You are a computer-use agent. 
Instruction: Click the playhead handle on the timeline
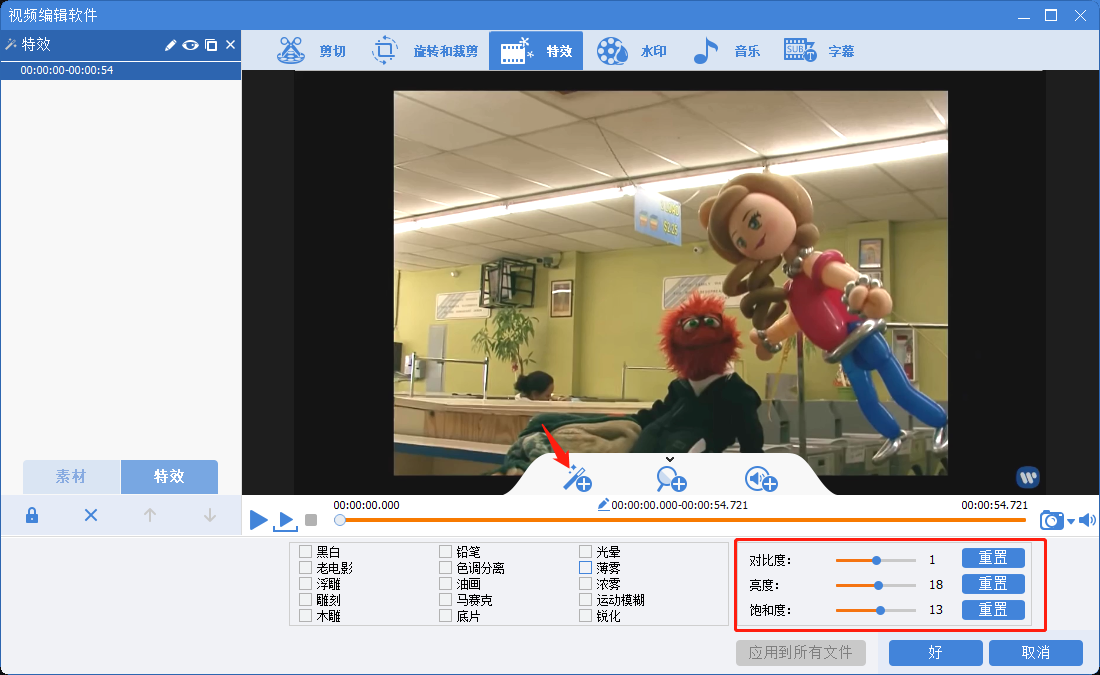[340, 520]
